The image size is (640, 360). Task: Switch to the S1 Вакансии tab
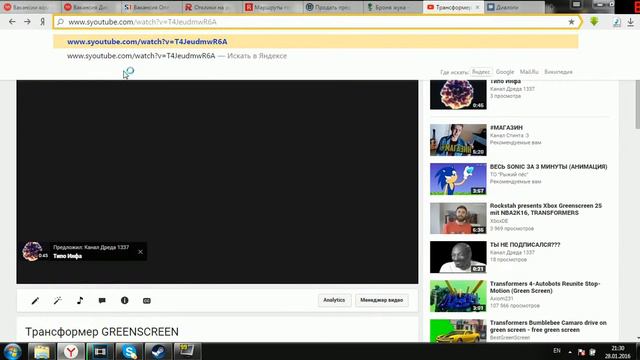click(x=151, y=7)
